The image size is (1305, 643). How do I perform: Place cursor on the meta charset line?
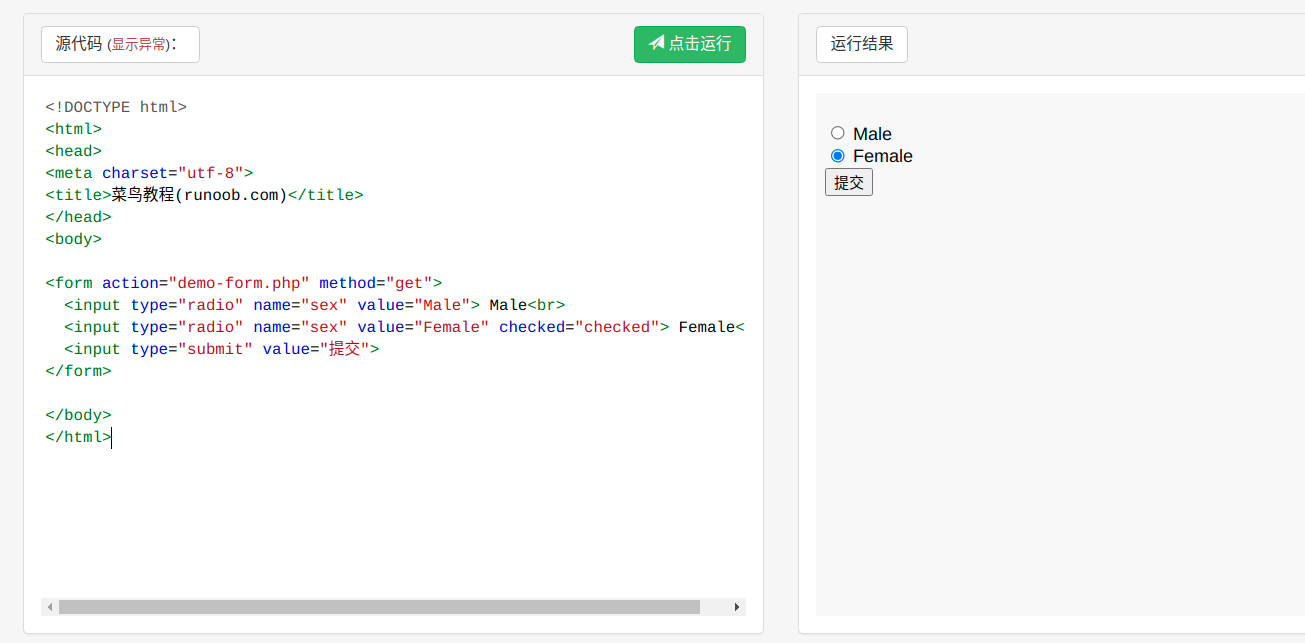coord(149,173)
